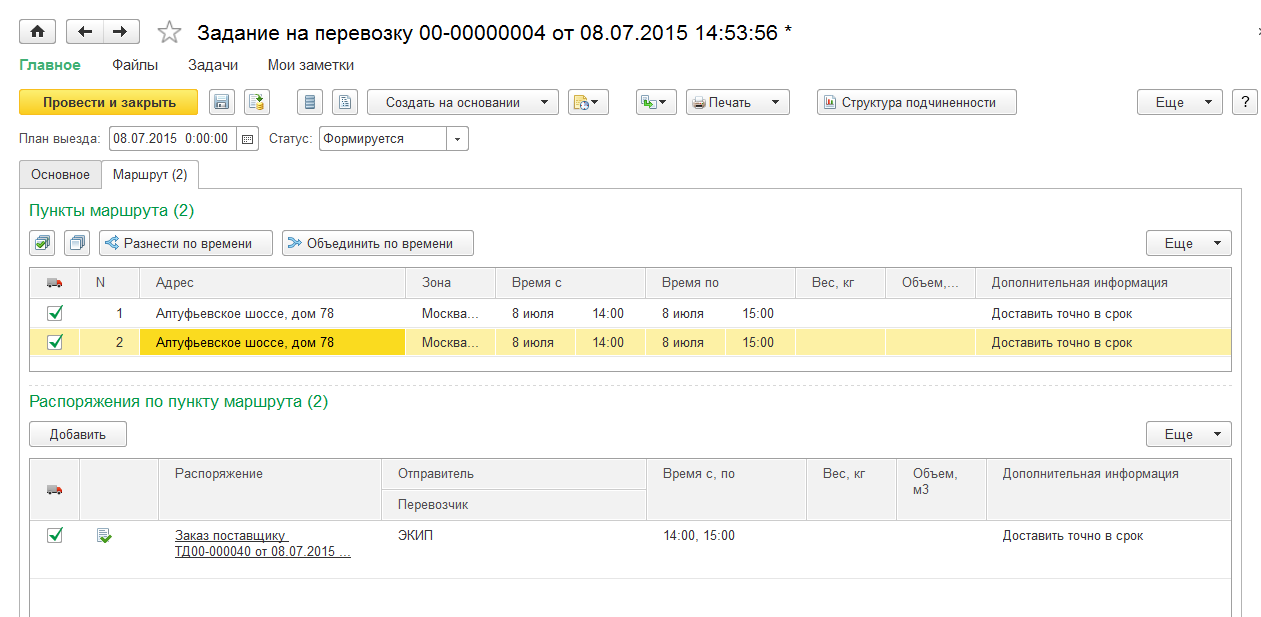
Task: Toggle checkbox for Заказ поставщику order row
Action: click(x=55, y=536)
